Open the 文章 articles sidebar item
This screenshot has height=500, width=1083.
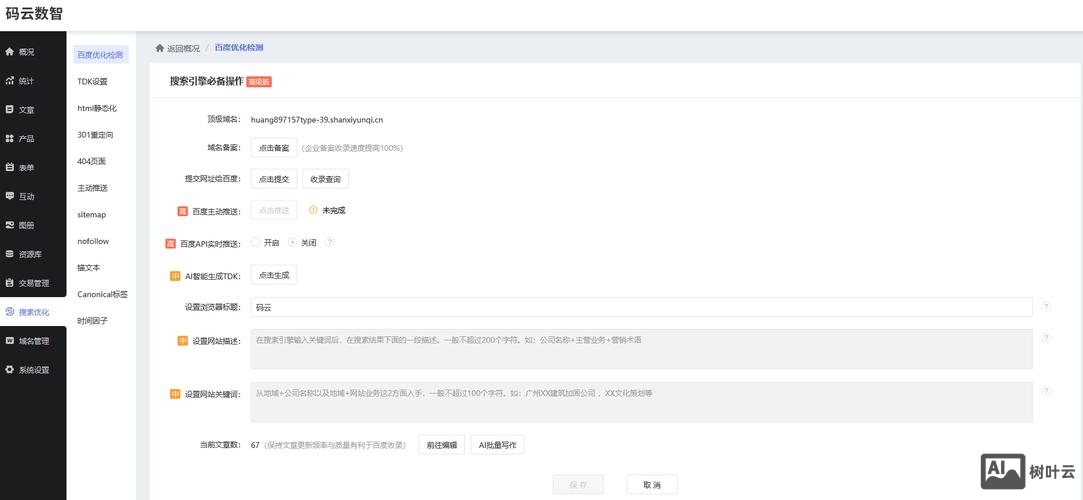point(33,110)
